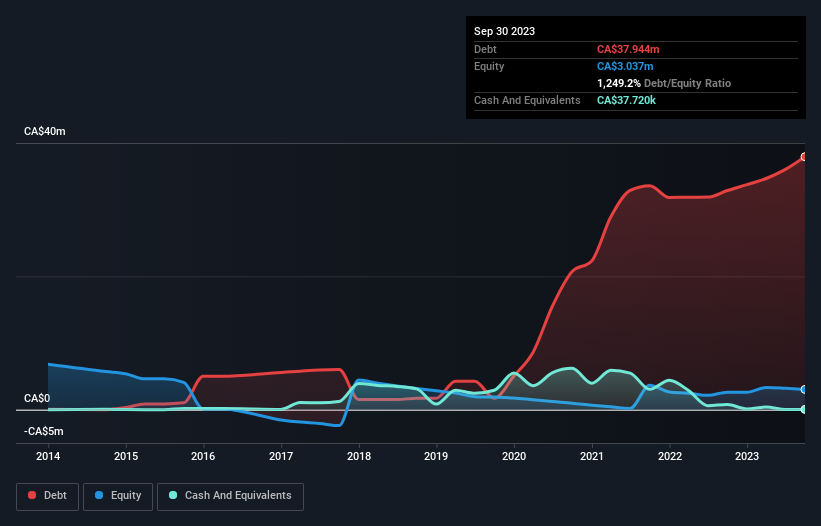This screenshot has width=821, height=526.
Task: Click the Sep 30 2023 tooltip date
Action: [x=505, y=31]
